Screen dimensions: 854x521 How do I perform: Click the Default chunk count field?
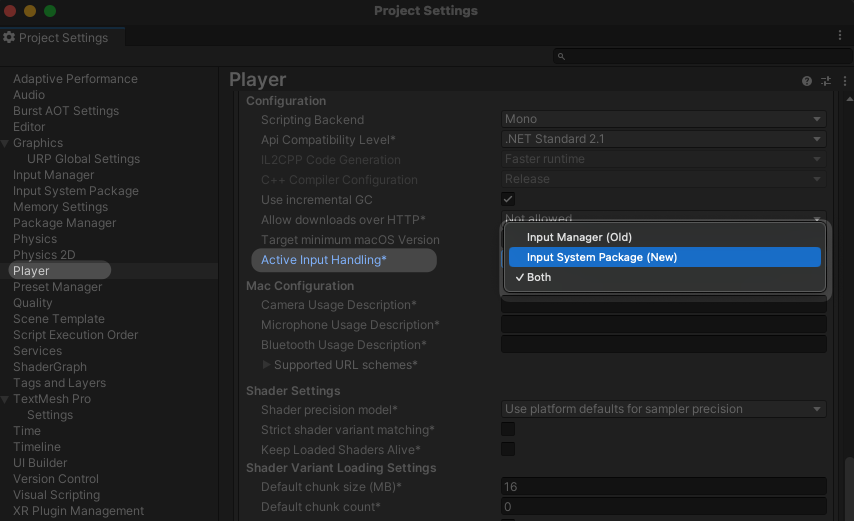click(x=663, y=506)
